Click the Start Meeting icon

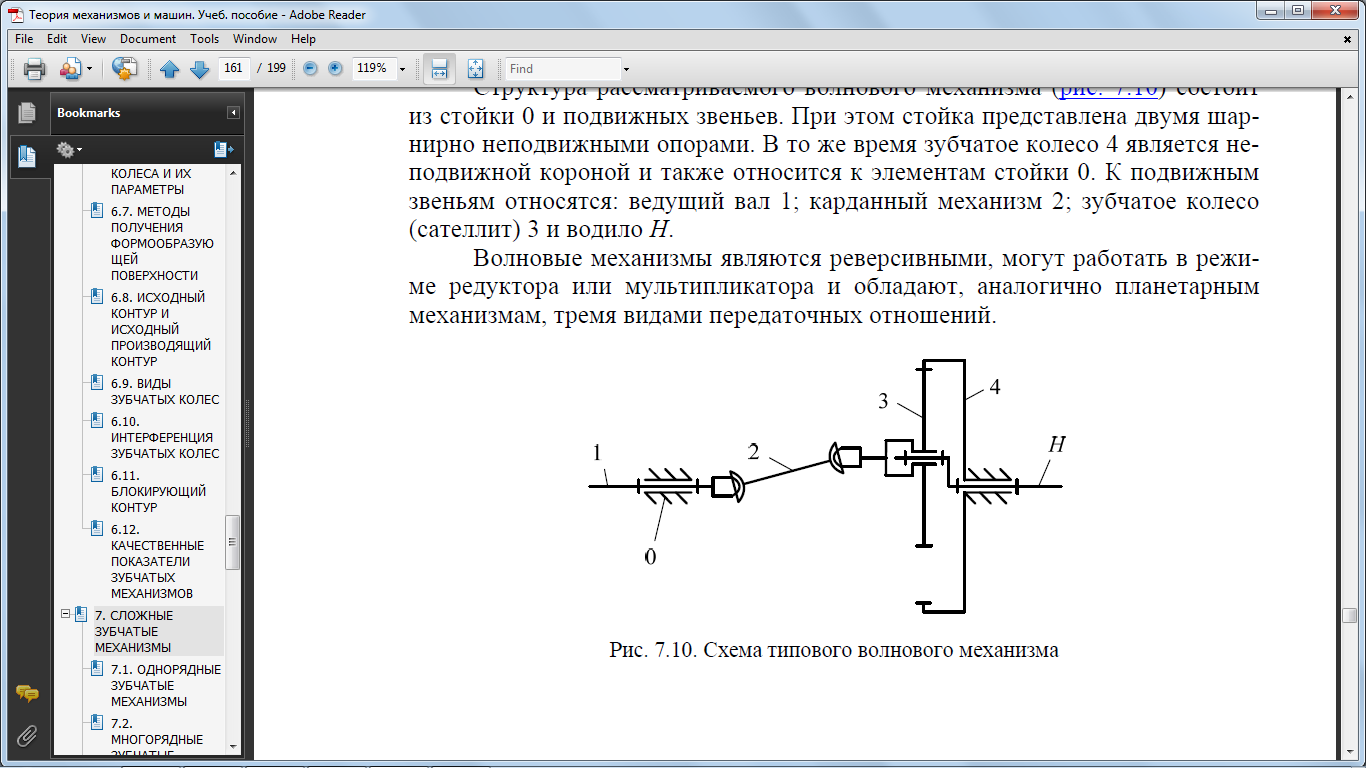tap(124, 69)
